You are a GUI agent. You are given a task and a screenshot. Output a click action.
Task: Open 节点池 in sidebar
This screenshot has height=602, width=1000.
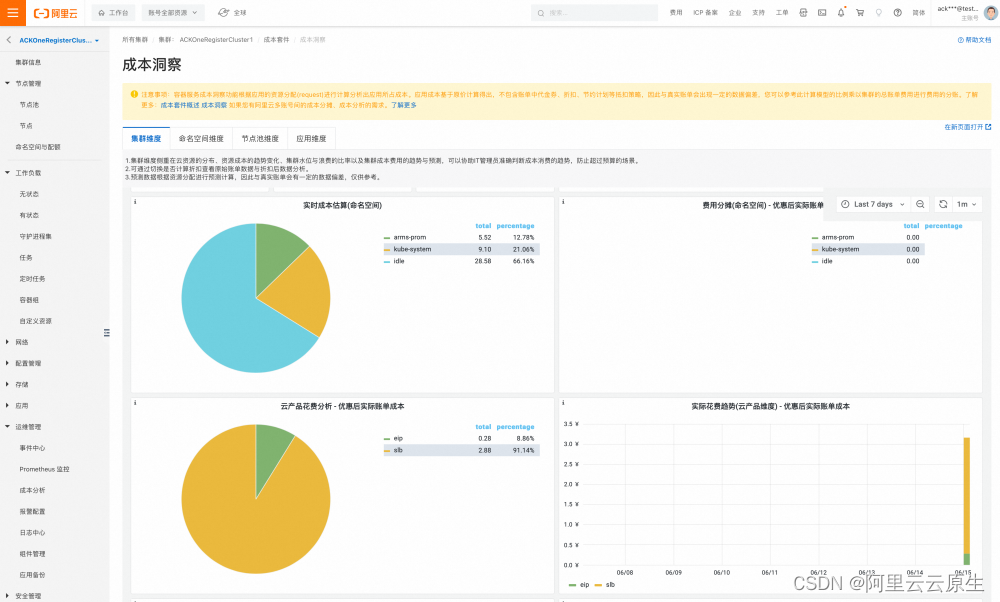[x=29, y=105]
